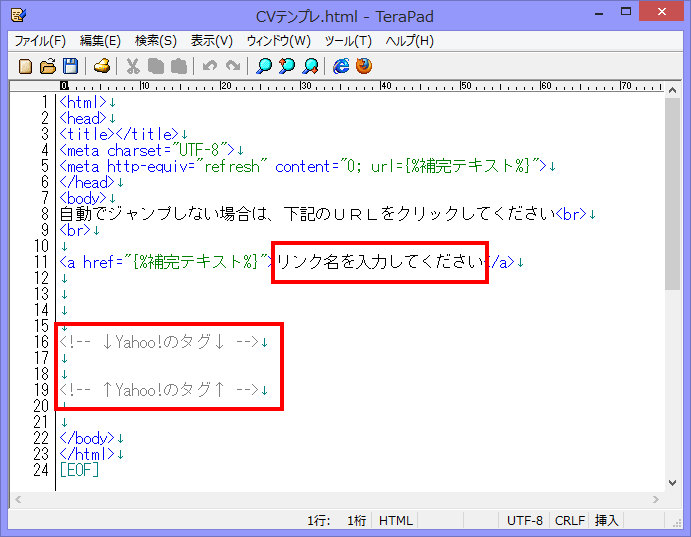Click the HTML mode status bar entry
This screenshot has width=691, height=537.
point(395,521)
